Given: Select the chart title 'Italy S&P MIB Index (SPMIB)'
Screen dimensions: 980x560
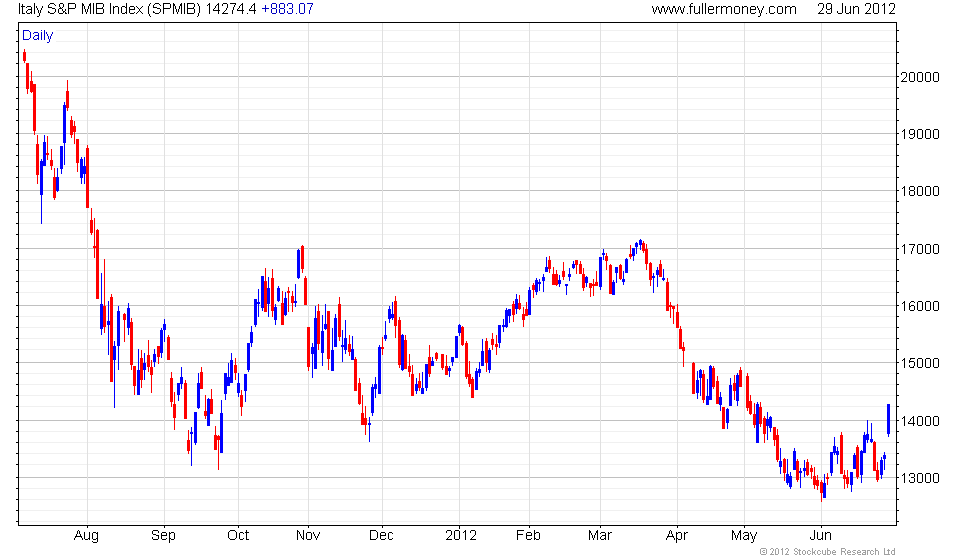Looking at the screenshot, I should pos(109,9).
